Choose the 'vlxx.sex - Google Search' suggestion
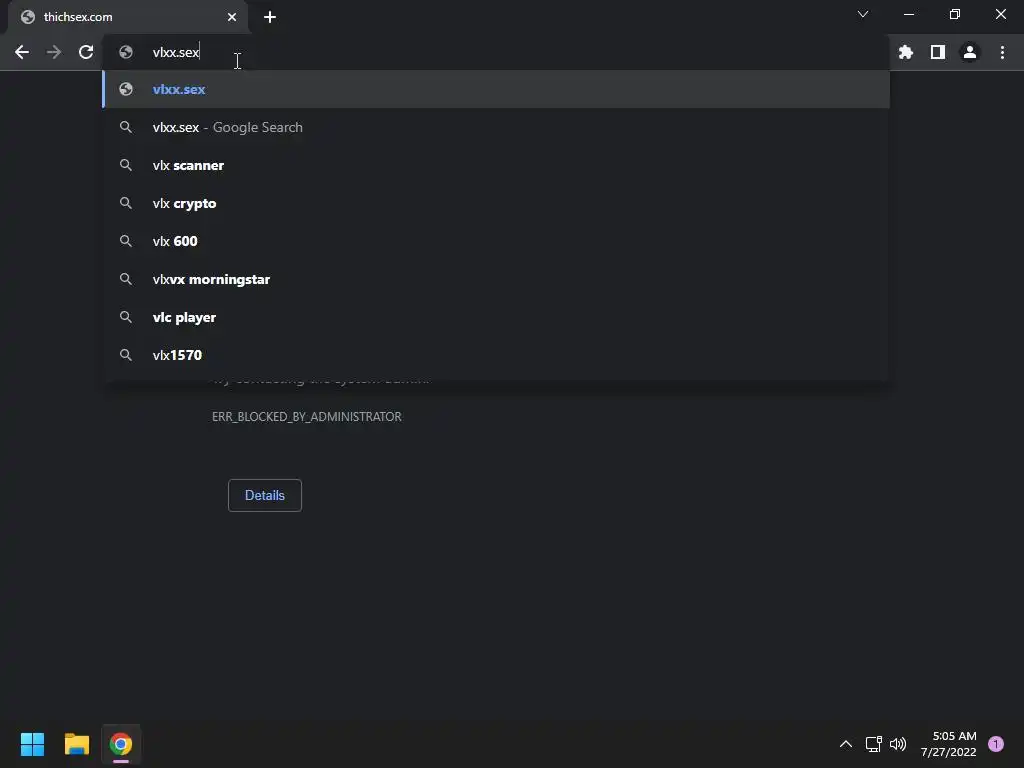The width and height of the screenshot is (1024, 768). coord(496,127)
